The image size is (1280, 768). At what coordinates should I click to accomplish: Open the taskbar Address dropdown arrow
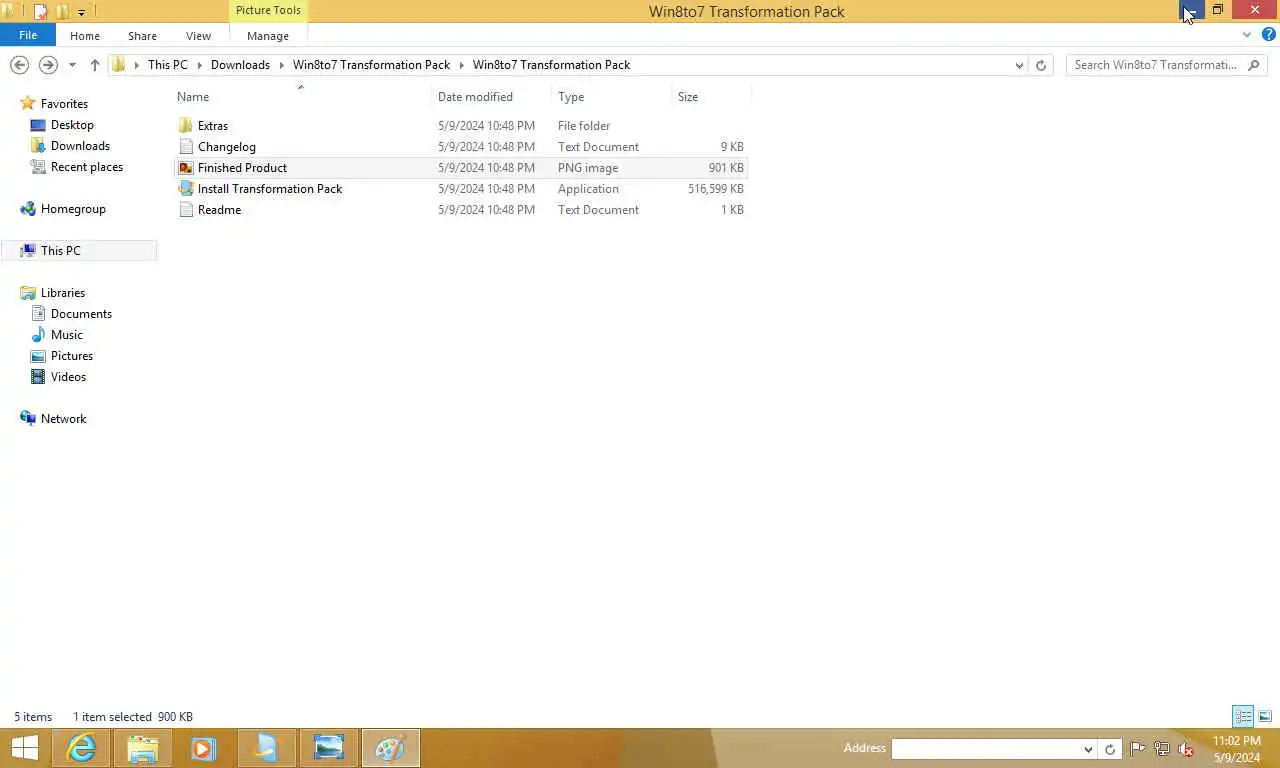point(1088,749)
